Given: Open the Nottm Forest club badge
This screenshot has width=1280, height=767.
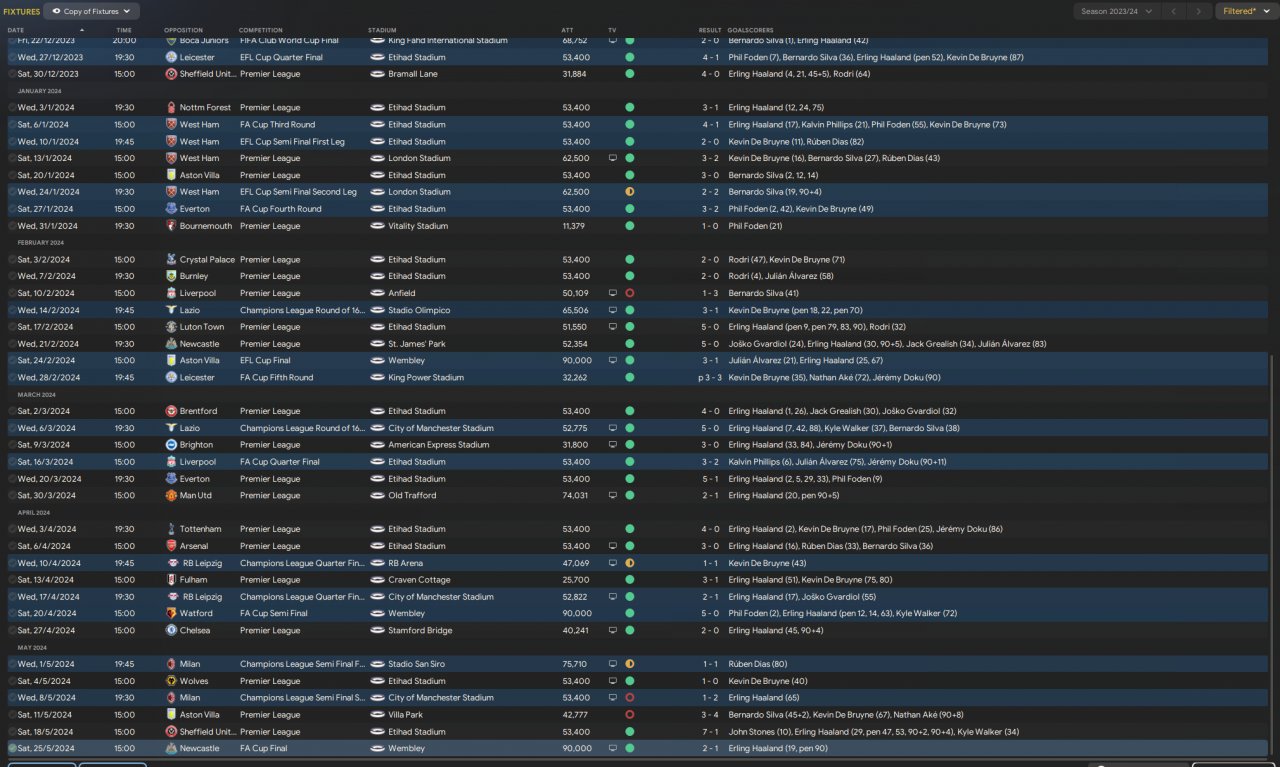Looking at the screenshot, I should (x=172, y=107).
